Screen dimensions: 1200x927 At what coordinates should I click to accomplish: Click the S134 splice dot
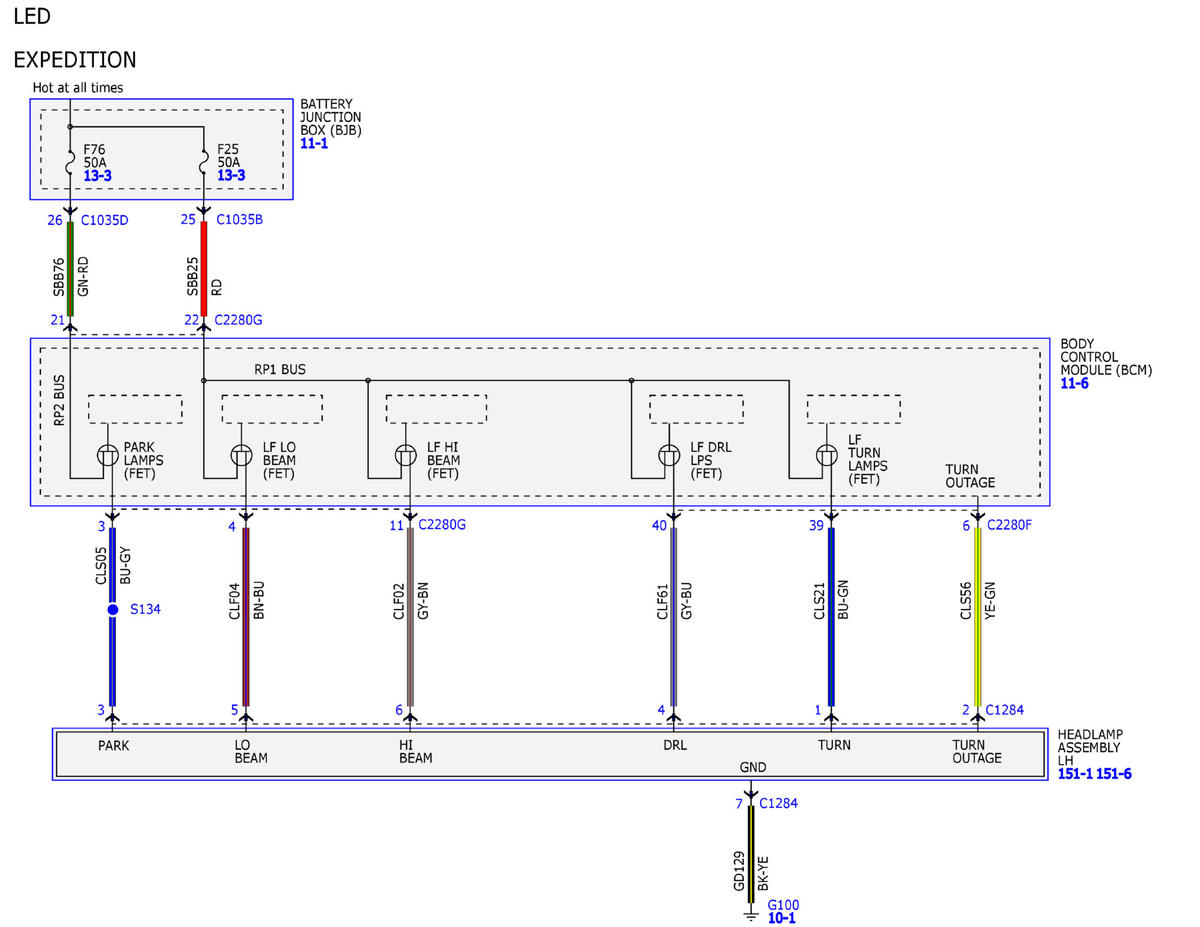(x=112, y=609)
